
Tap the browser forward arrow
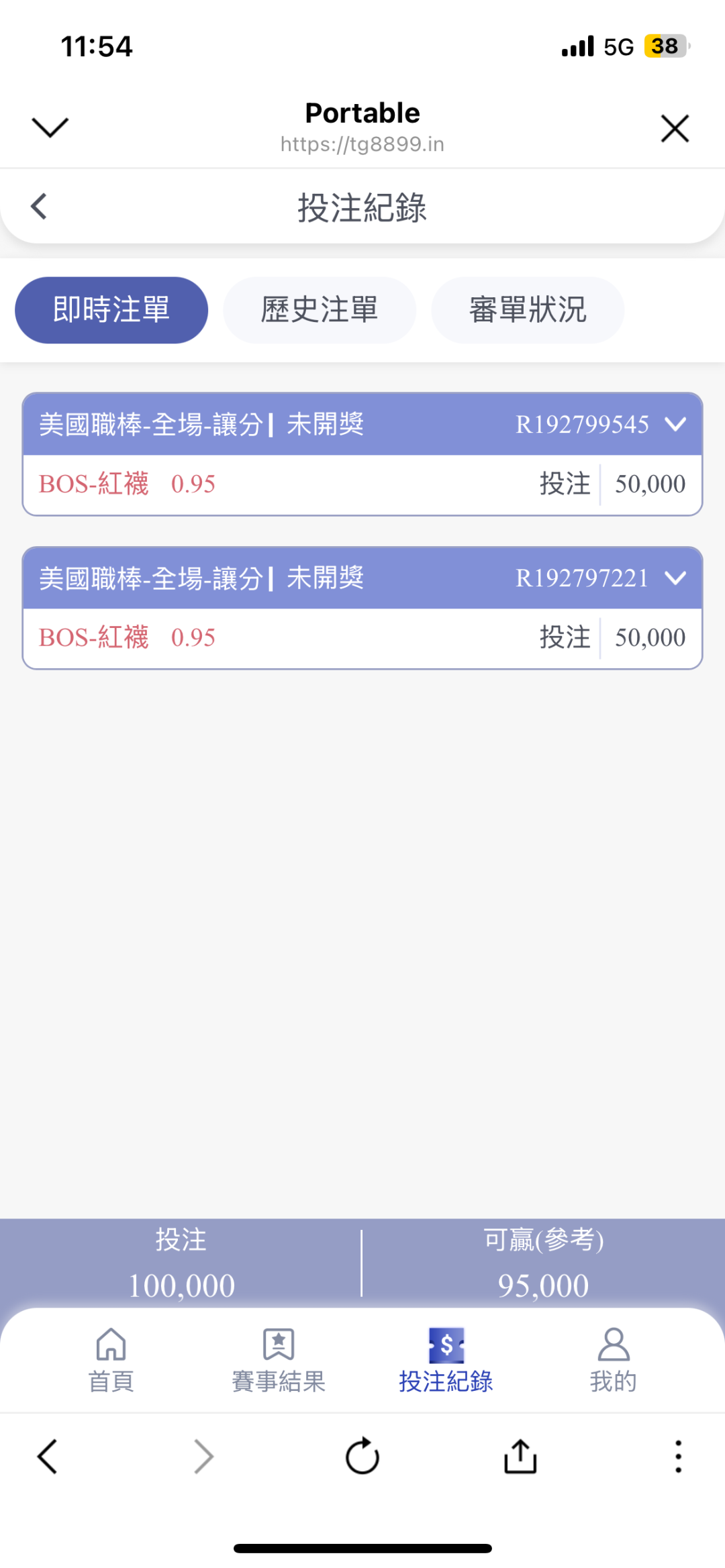point(203,1457)
